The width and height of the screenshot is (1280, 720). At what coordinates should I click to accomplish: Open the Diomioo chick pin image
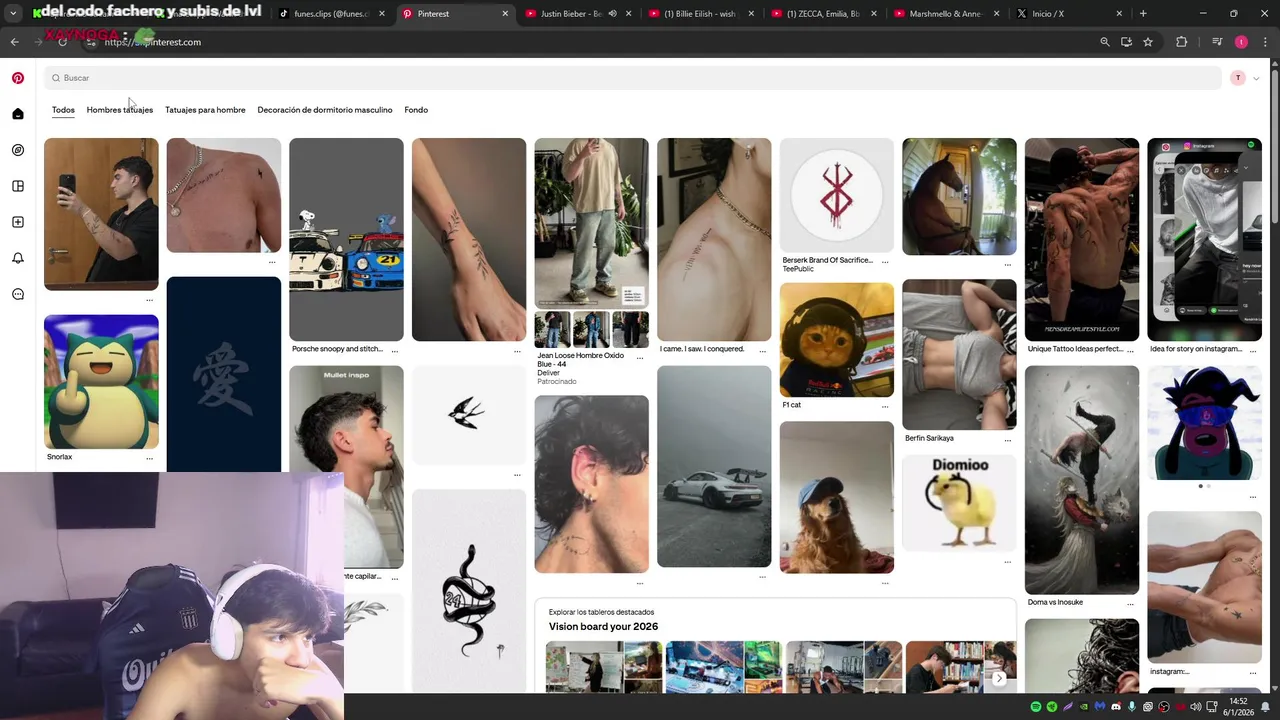(x=959, y=503)
